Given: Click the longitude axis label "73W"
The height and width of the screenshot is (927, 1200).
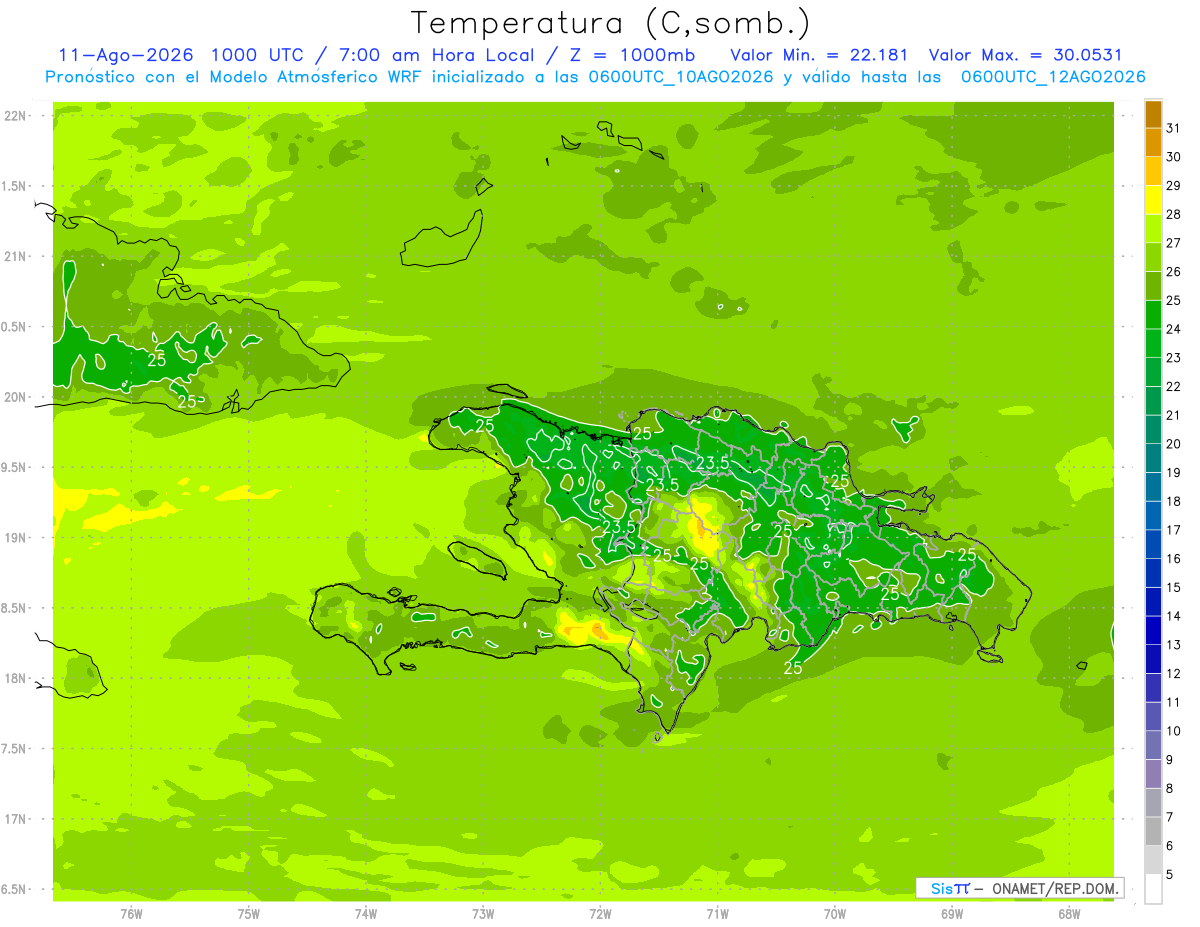Looking at the screenshot, I should (x=483, y=914).
